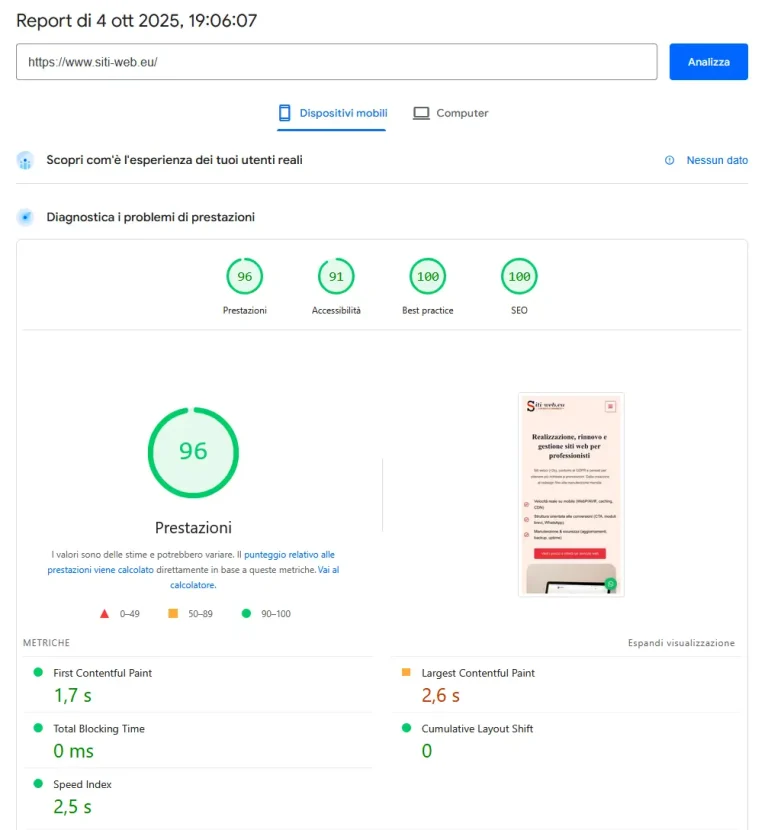Expand metrics with Espandi visualizzazione
Viewport: 768px width, 830px height.
681,643
